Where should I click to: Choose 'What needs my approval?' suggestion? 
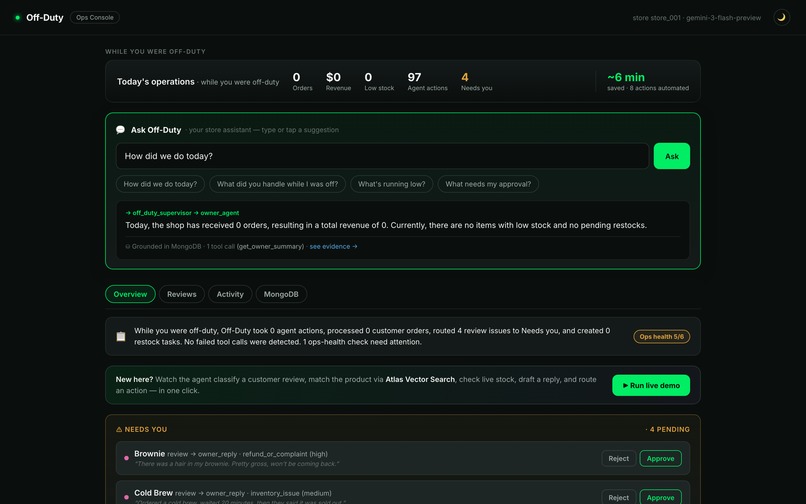click(x=488, y=184)
